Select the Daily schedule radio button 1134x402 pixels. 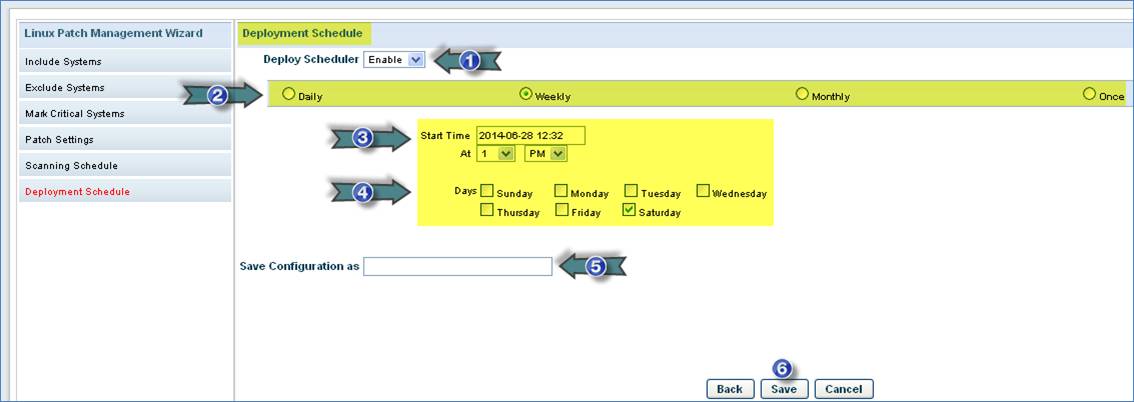(x=289, y=94)
